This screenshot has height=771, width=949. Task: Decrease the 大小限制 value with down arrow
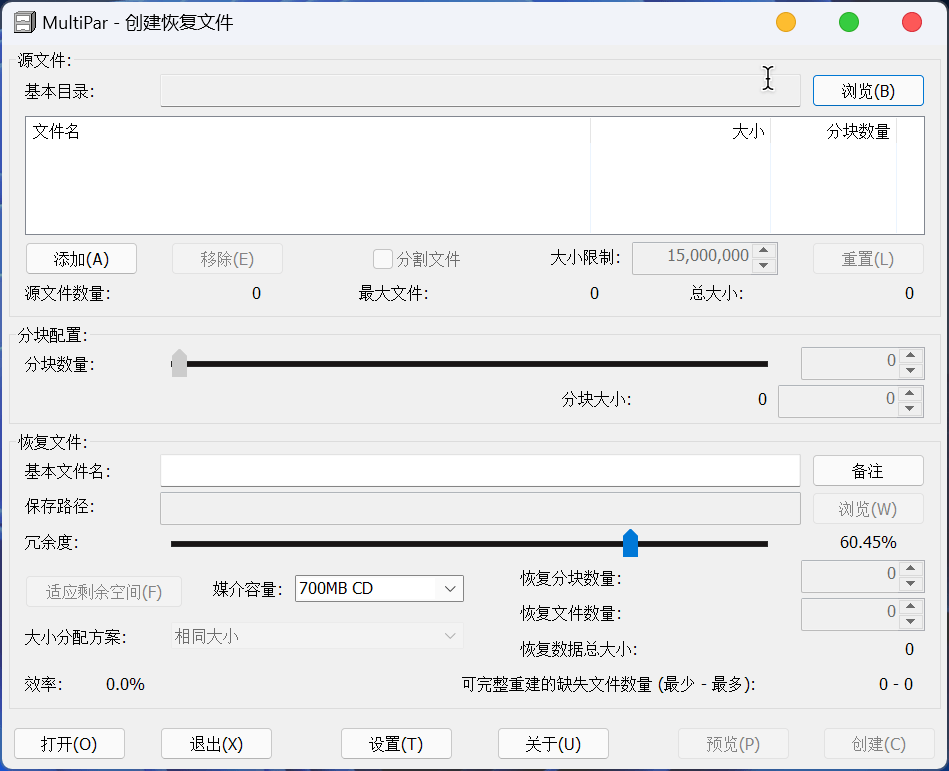pyautogui.click(x=764, y=266)
